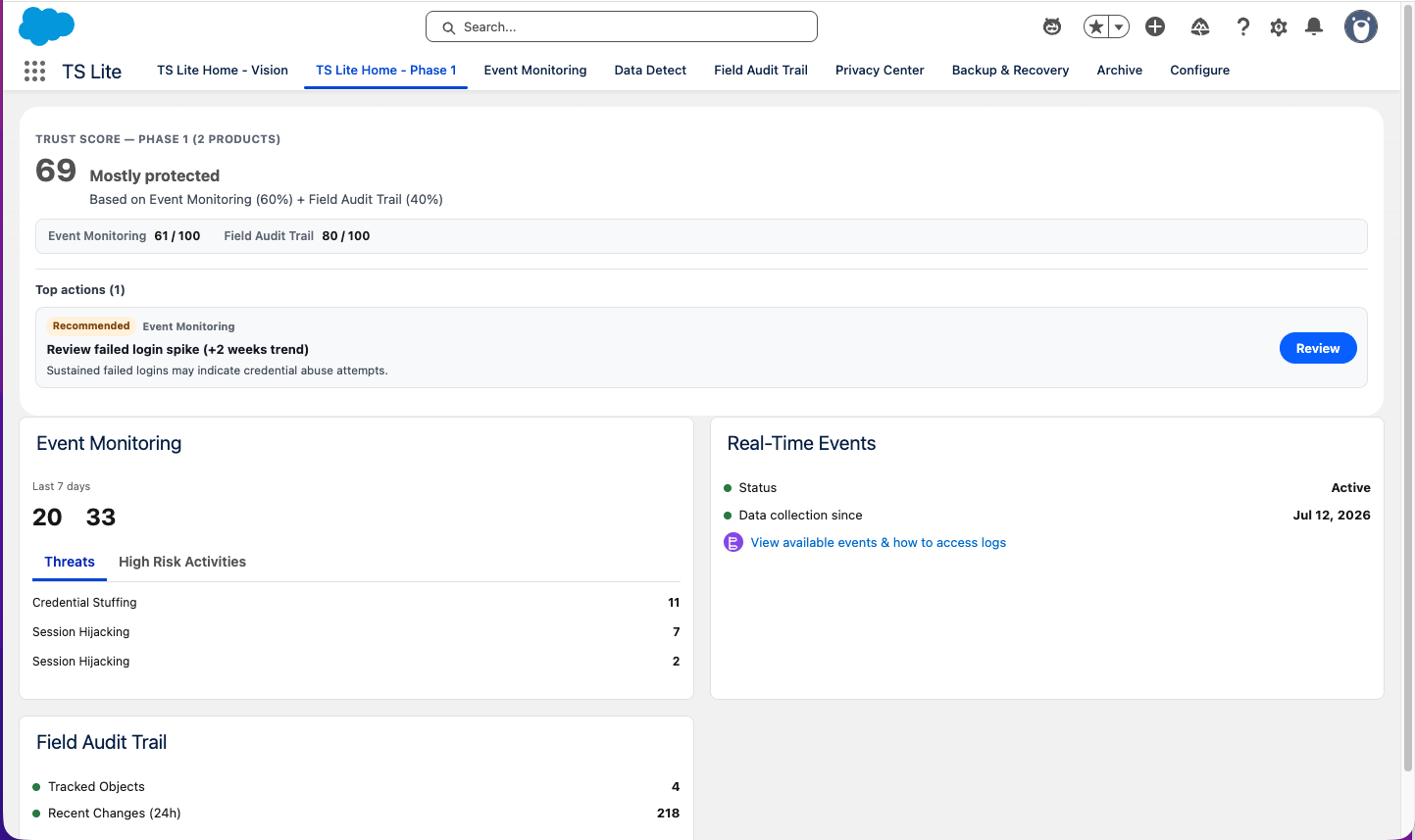Click the cat-face icon beside favorites

pyautogui.click(x=1052, y=27)
